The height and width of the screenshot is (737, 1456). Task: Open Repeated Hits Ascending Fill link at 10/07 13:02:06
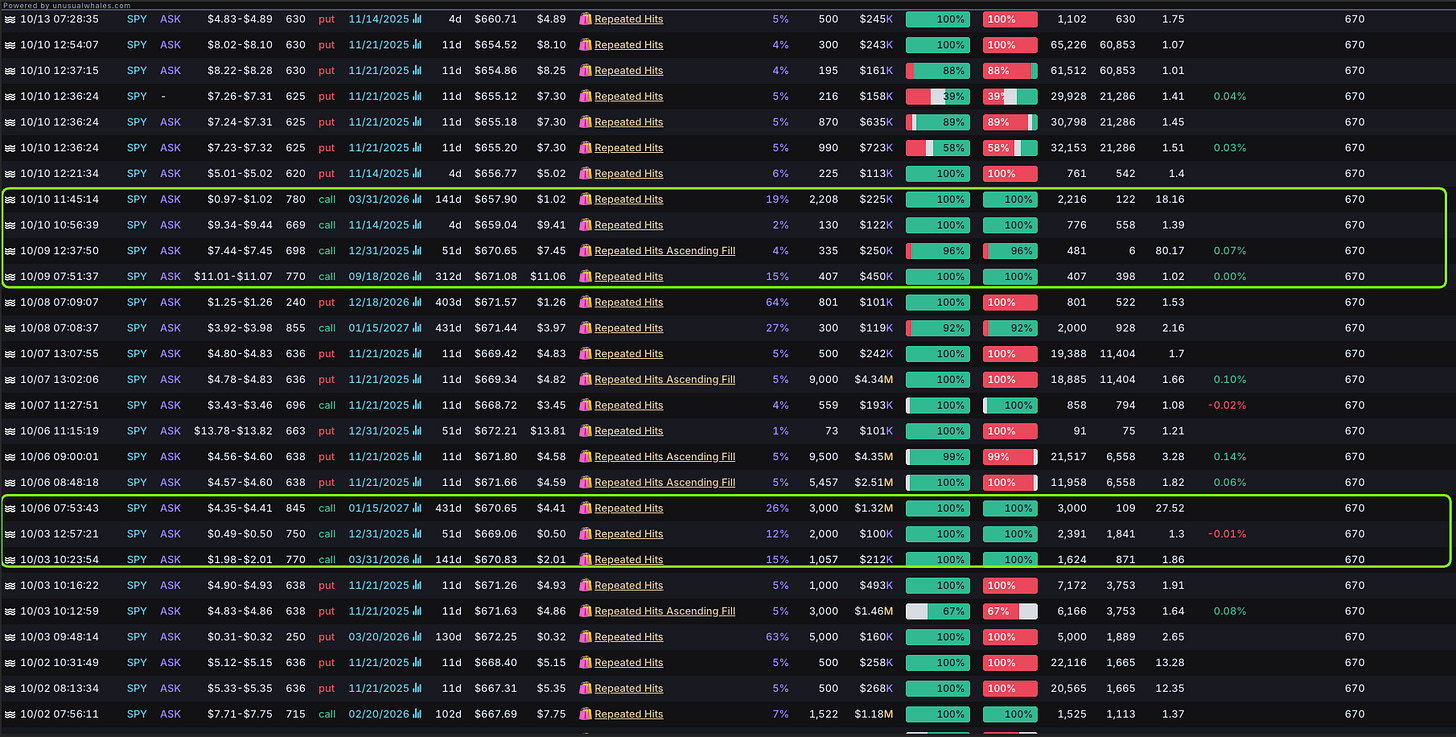tap(665, 380)
